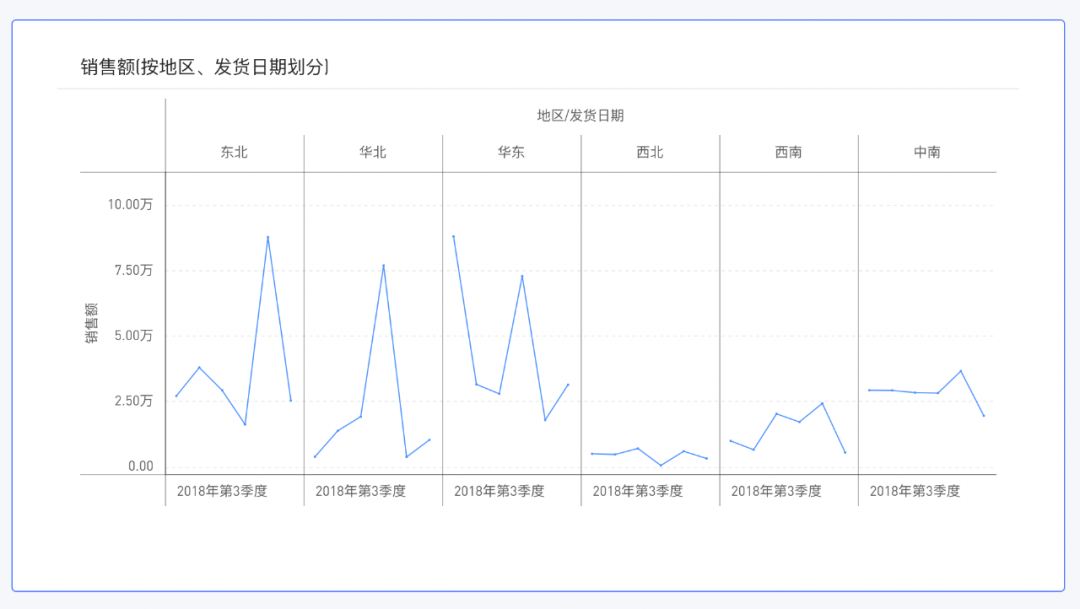This screenshot has height=609, width=1080.
Task: Click the 0.00 y-axis tick label
Action: coord(141,466)
